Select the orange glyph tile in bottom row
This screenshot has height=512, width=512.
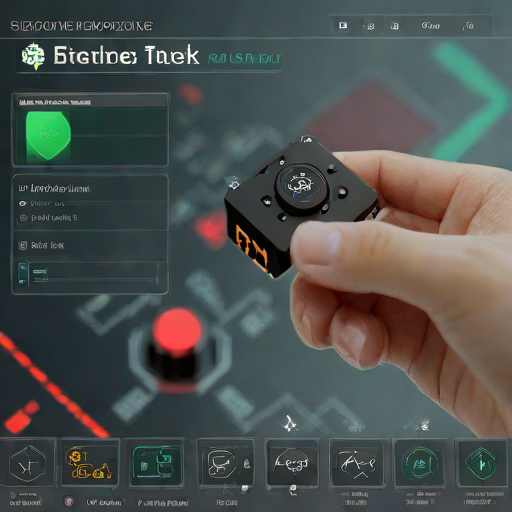pyautogui.click(x=89, y=463)
